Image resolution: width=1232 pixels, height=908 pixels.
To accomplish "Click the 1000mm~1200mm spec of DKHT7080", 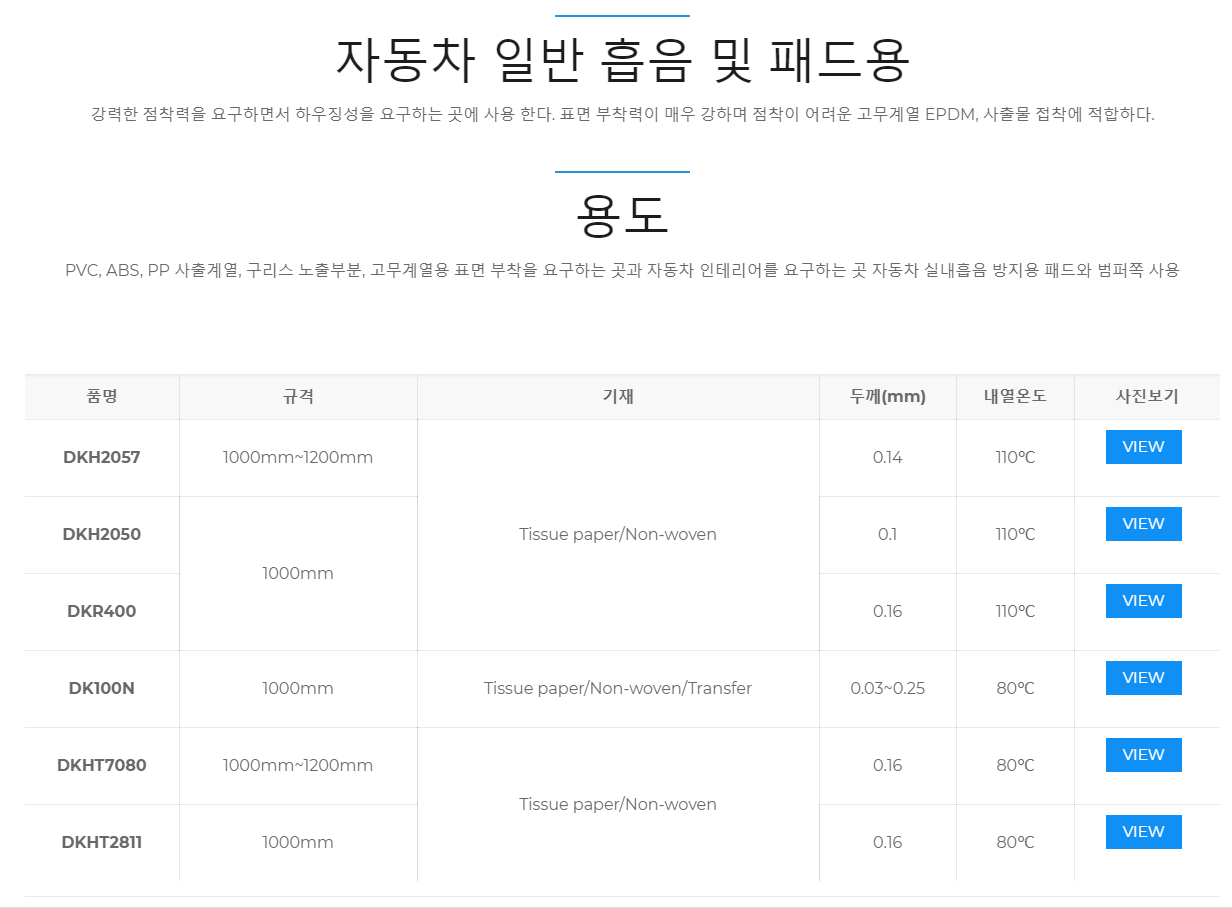I will [x=298, y=766].
